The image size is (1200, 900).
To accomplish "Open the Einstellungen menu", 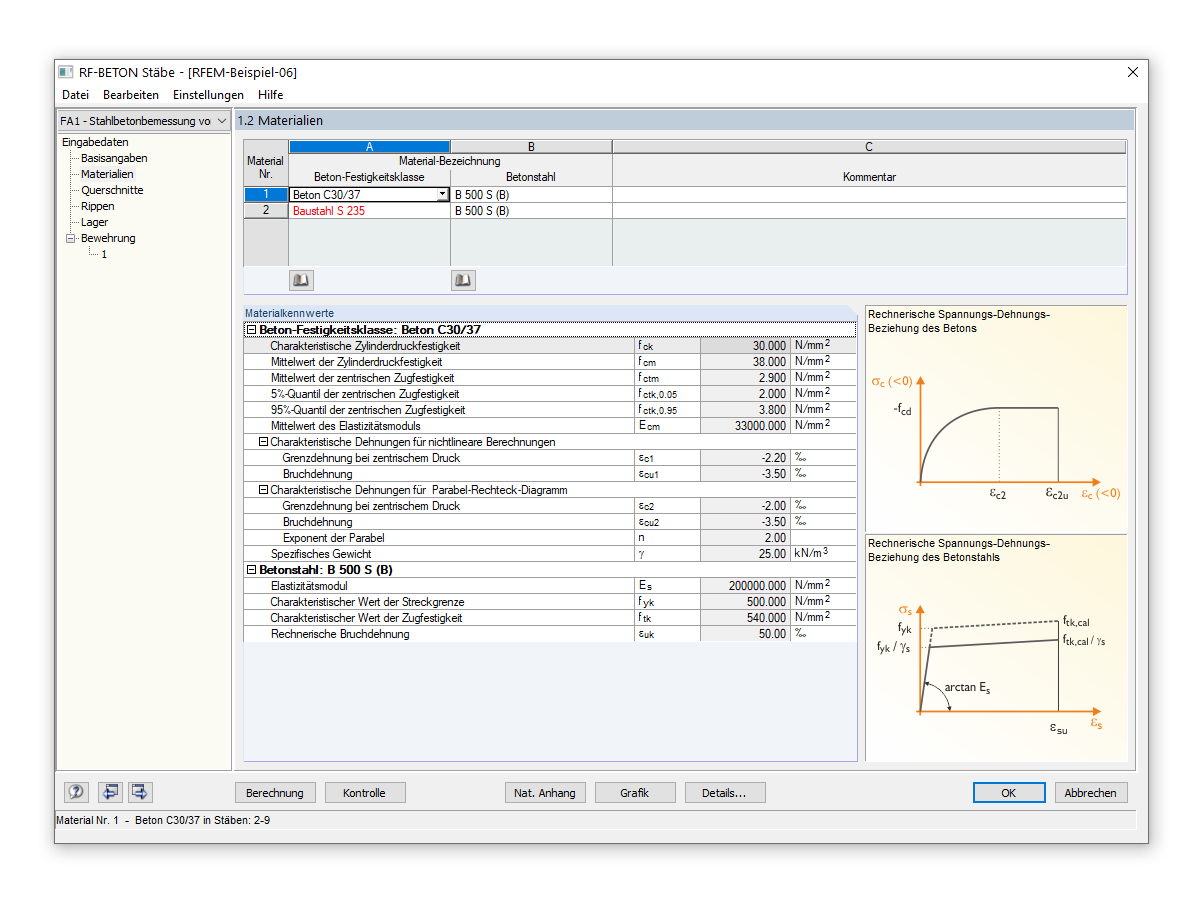I will pyautogui.click(x=208, y=95).
